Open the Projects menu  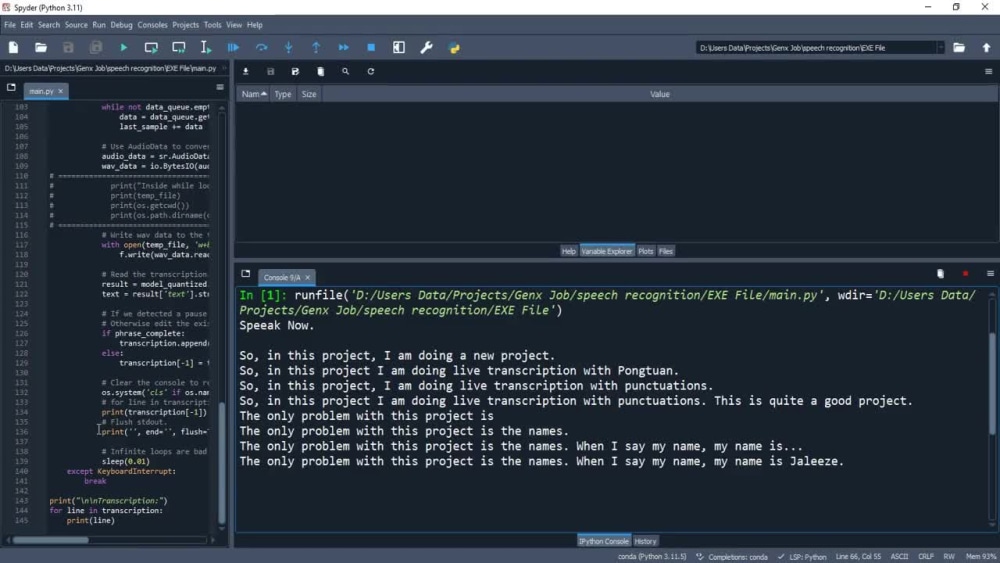[x=186, y=25]
